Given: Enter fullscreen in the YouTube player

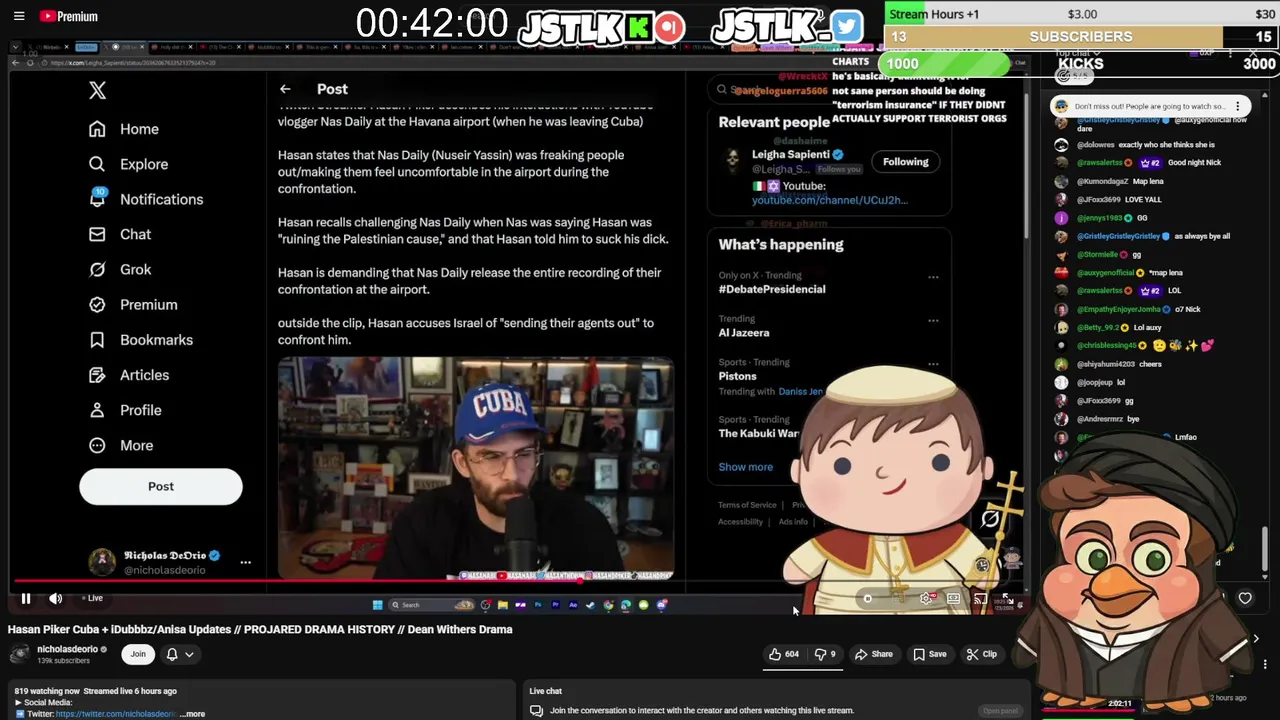Looking at the screenshot, I should click(x=1007, y=599).
